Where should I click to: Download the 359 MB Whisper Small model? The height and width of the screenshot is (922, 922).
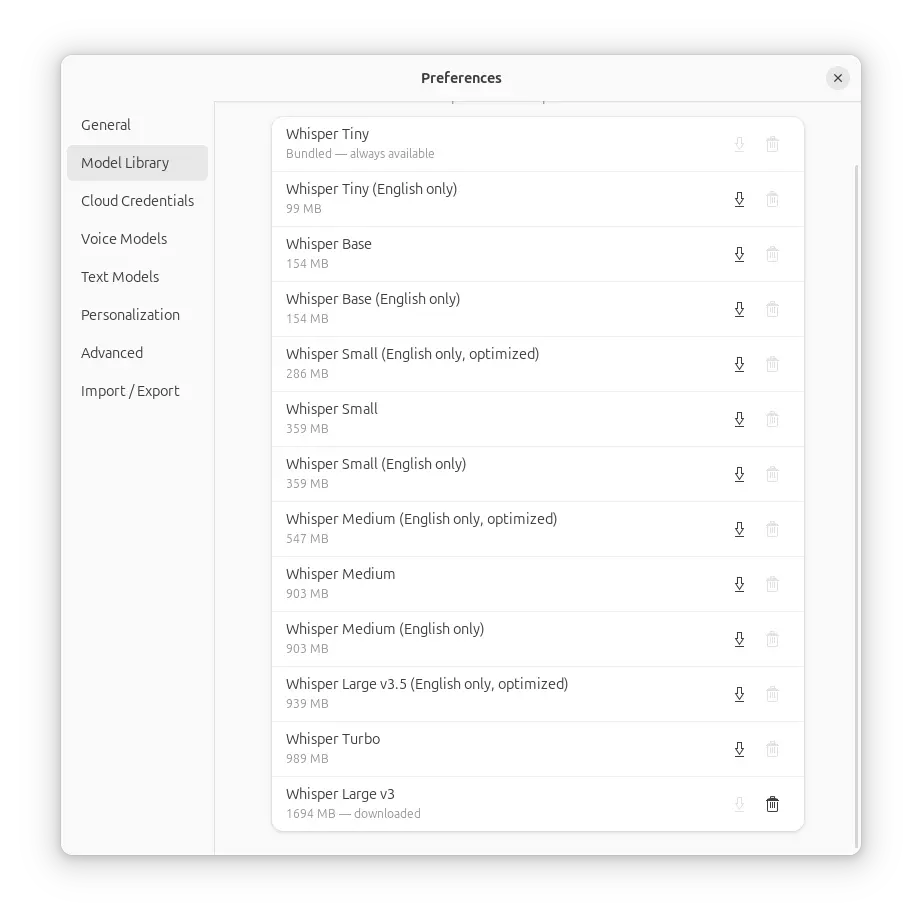(x=739, y=419)
